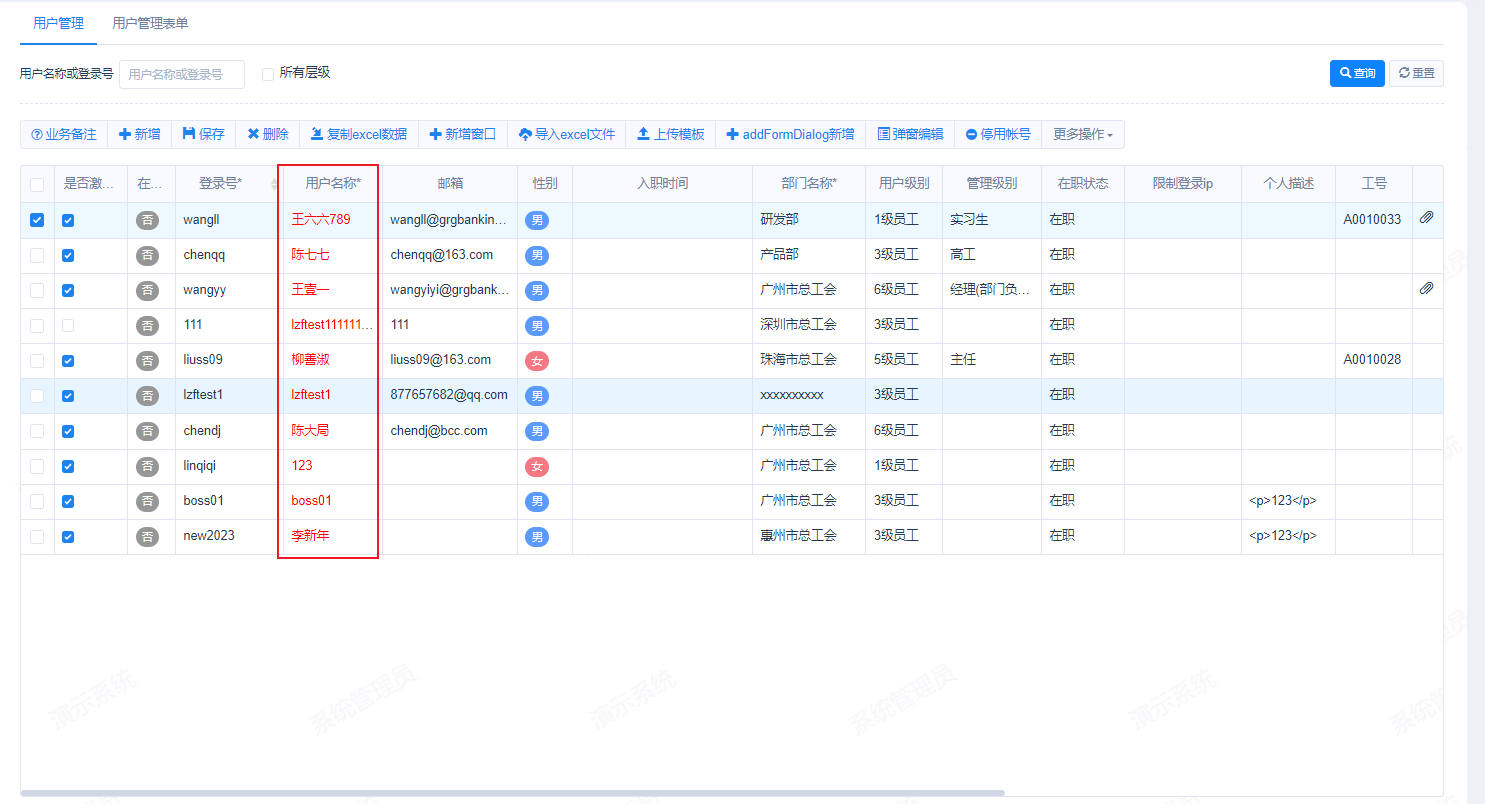Click email 877657682@qq.com
Viewport: 1485px width, 804px height.
(x=449, y=395)
